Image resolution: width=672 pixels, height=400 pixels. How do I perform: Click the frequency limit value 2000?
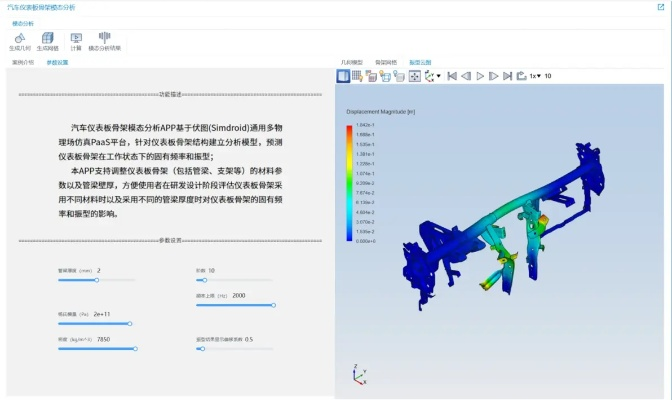coord(239,295)
